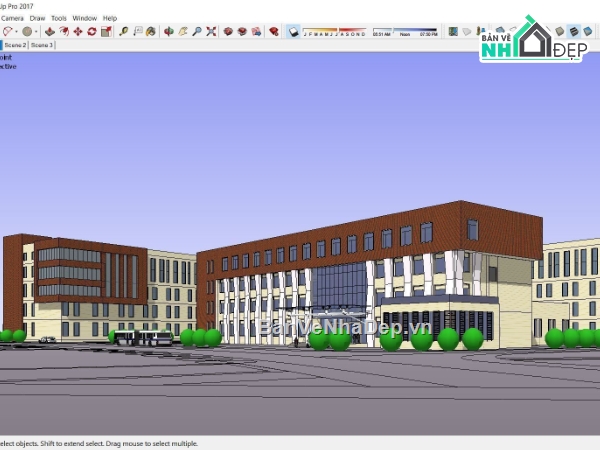
Task: Click the Add Location map icon
Action: click(453, 31)
